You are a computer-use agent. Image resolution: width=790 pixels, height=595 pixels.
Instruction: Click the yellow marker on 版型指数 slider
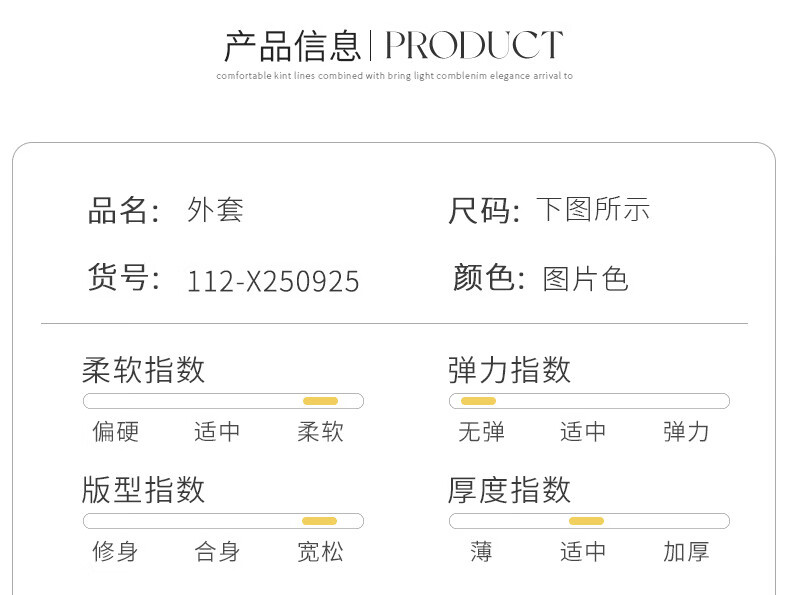(x=319, y=521)
